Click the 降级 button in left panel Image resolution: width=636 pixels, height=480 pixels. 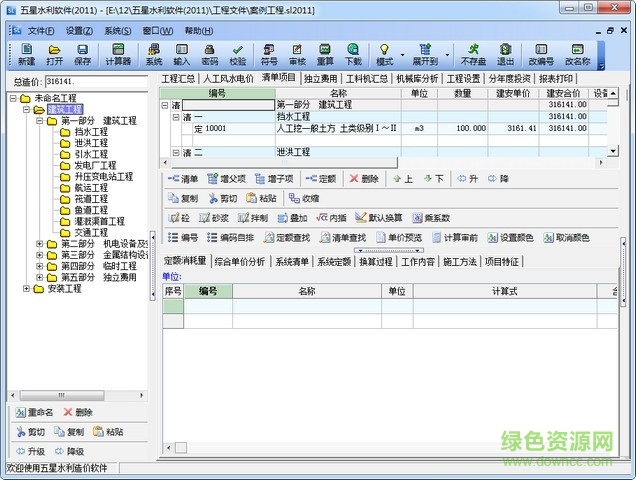[69, 451]
